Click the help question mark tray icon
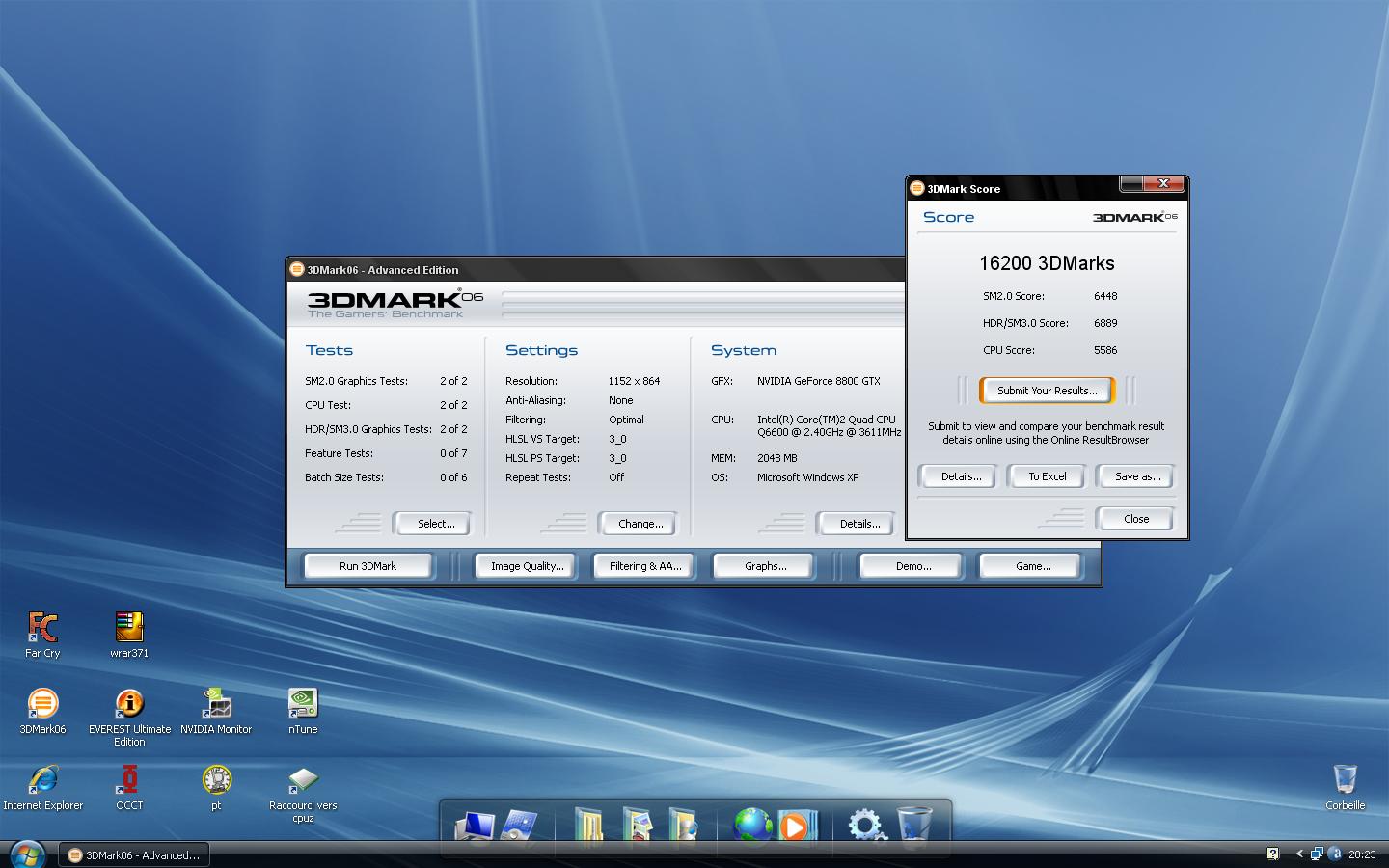Image resolution: width=1389 pixels, height=868 pixels. click(1272, 854)
